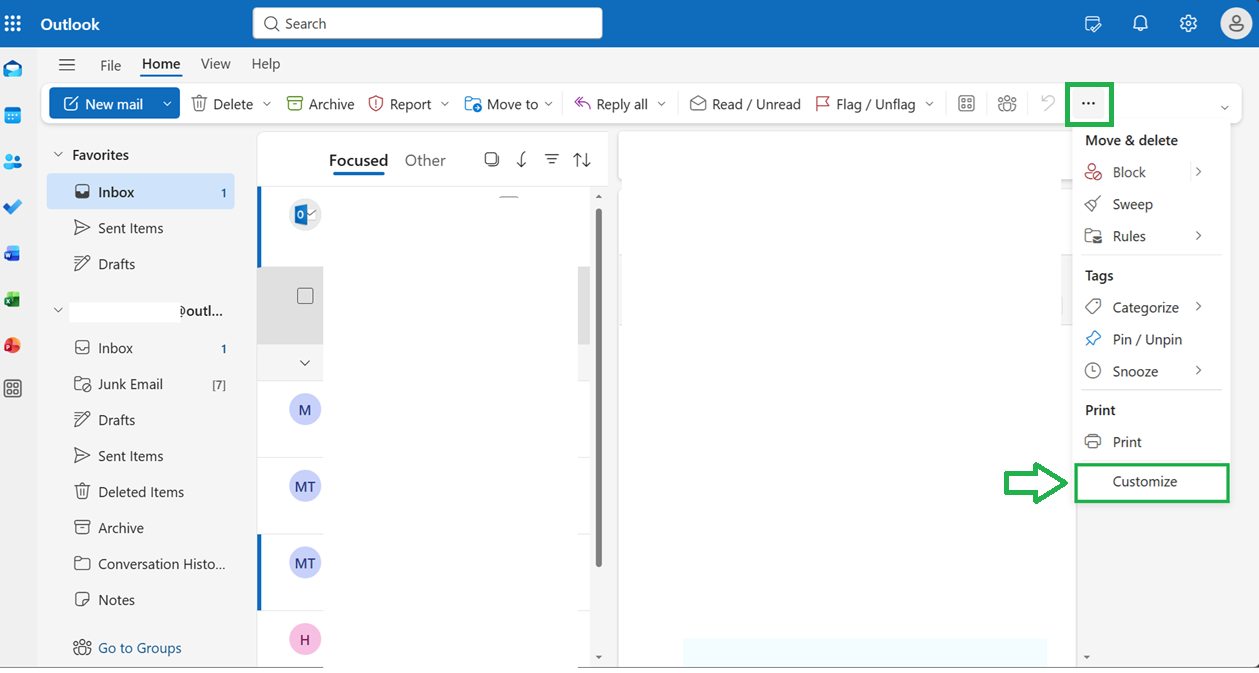Open the Settings gear

pos(1188,24)
